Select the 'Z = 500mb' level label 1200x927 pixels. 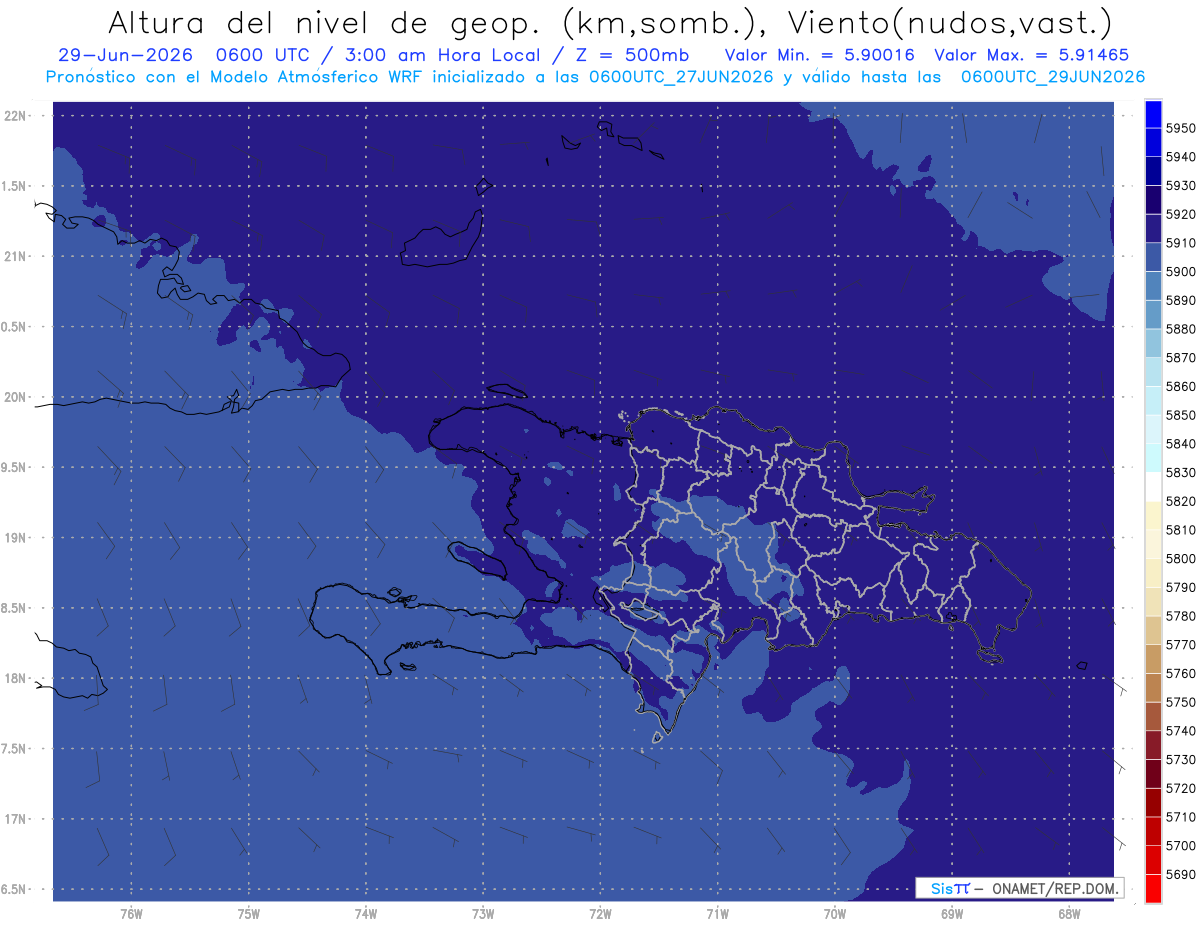coord(632,55)
